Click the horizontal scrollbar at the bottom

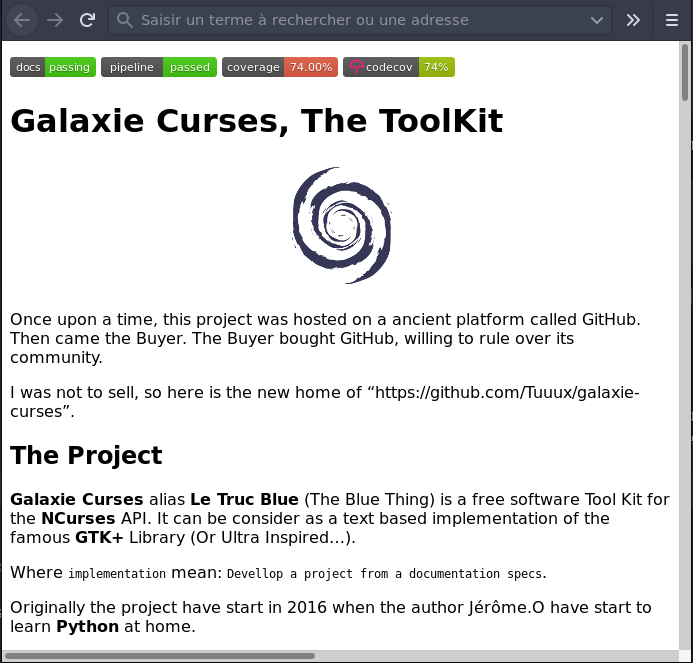click(x=160, y=656)
